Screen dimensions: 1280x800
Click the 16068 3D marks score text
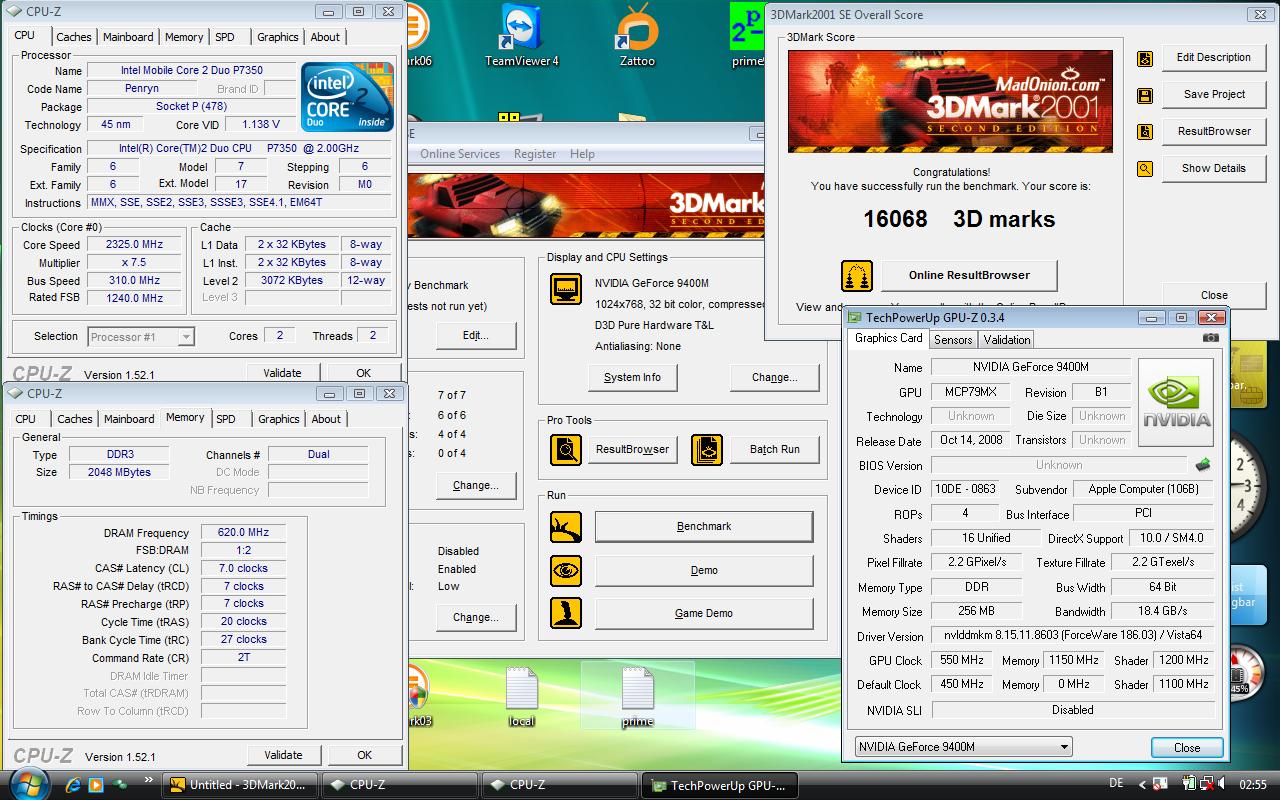point(959,219)
